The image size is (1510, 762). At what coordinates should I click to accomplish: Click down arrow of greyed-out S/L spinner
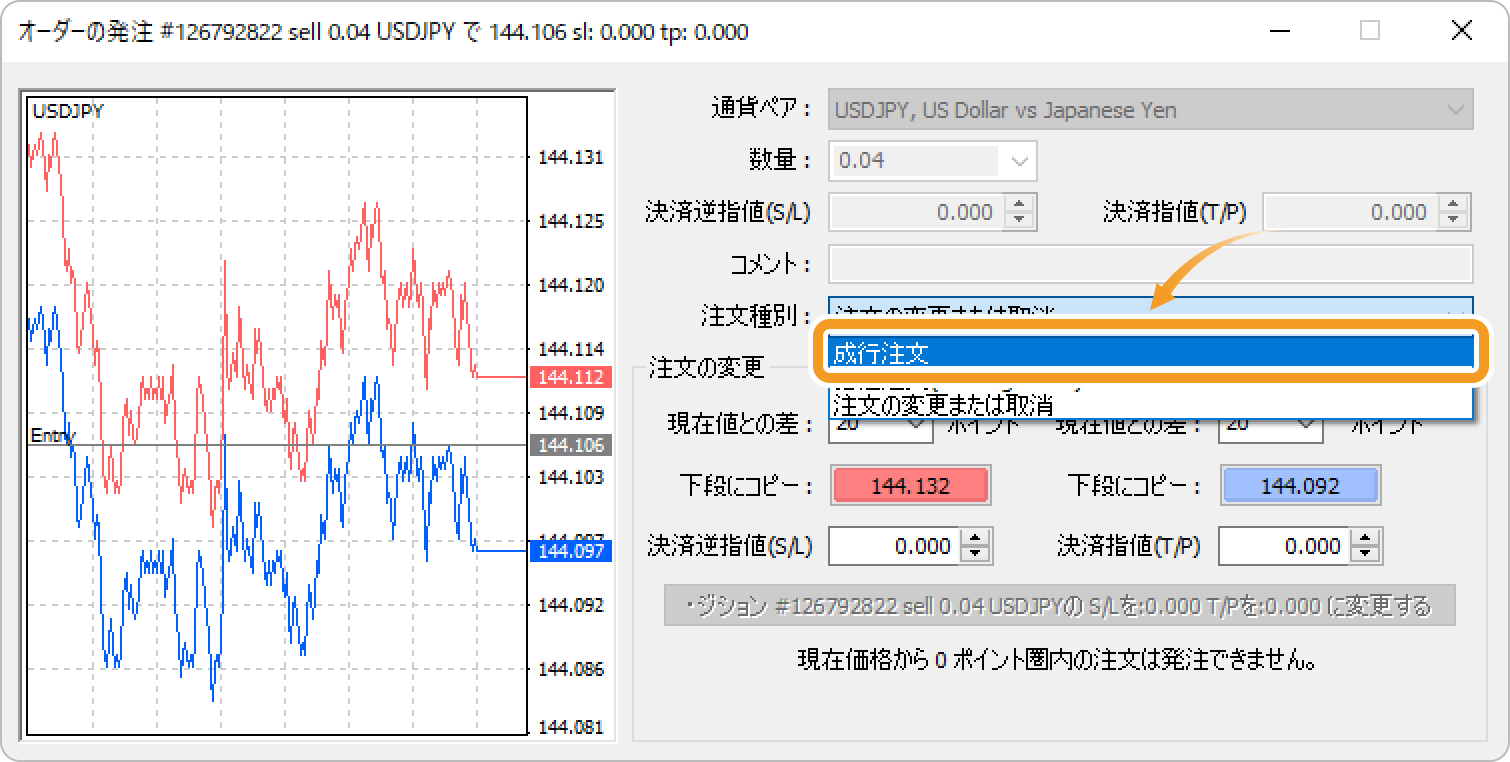(x=1019, y=220)
